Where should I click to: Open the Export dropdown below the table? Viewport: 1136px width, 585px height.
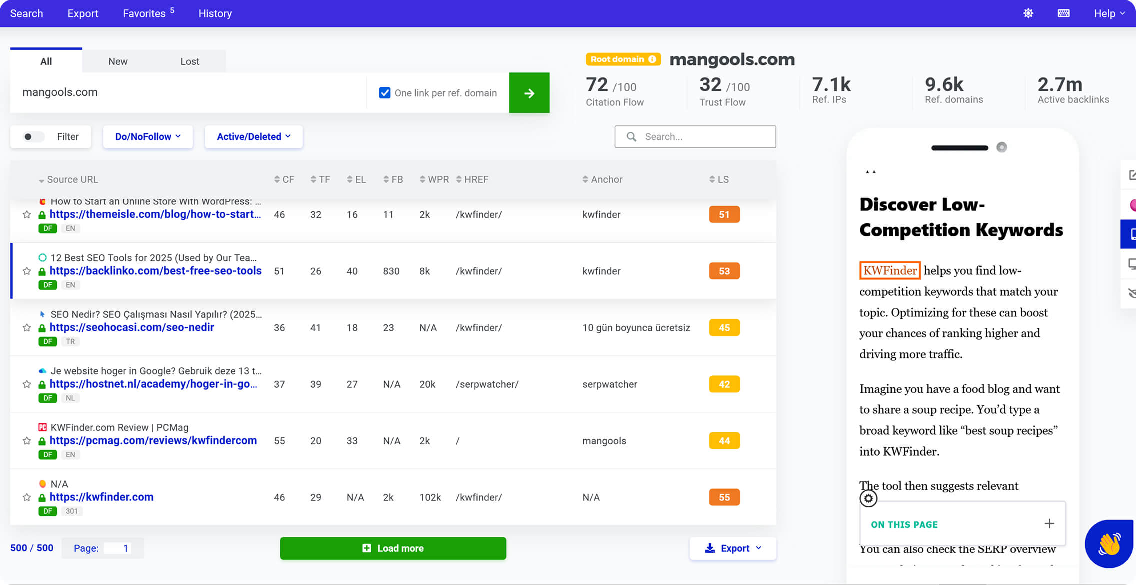tap(732, 548)
